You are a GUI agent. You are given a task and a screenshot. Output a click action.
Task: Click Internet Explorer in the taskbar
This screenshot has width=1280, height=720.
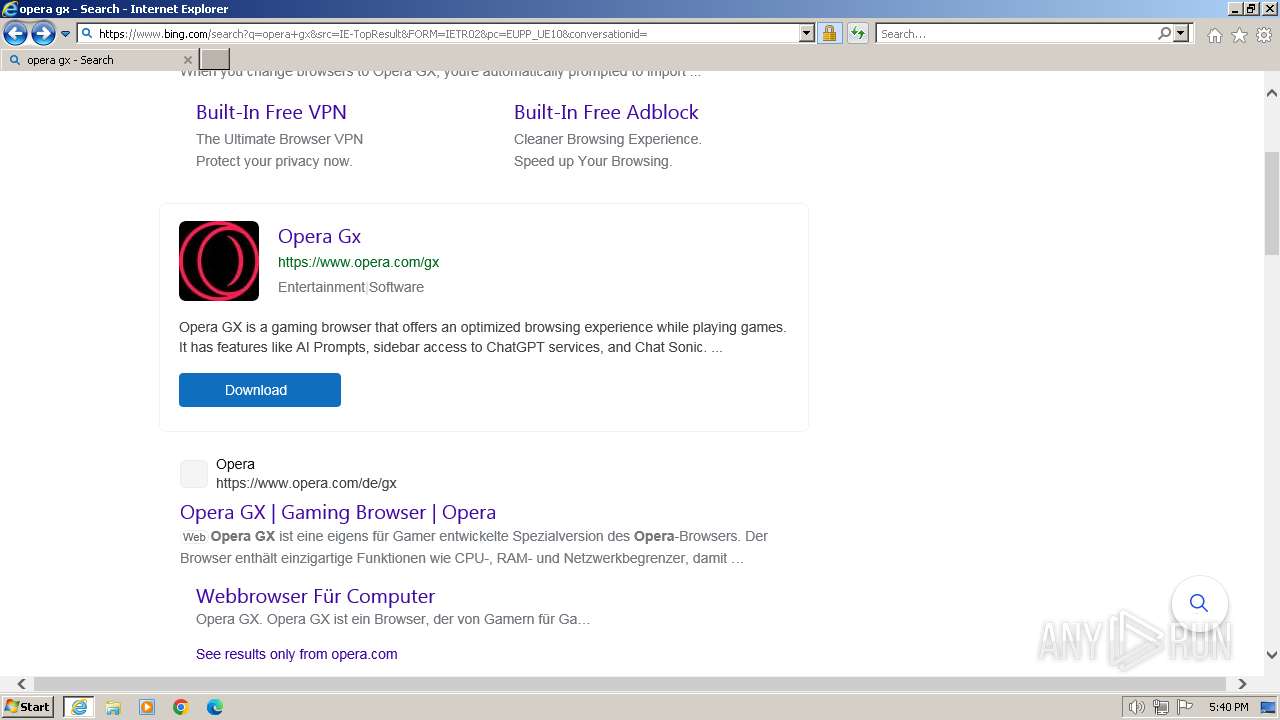tap(79, 707)
